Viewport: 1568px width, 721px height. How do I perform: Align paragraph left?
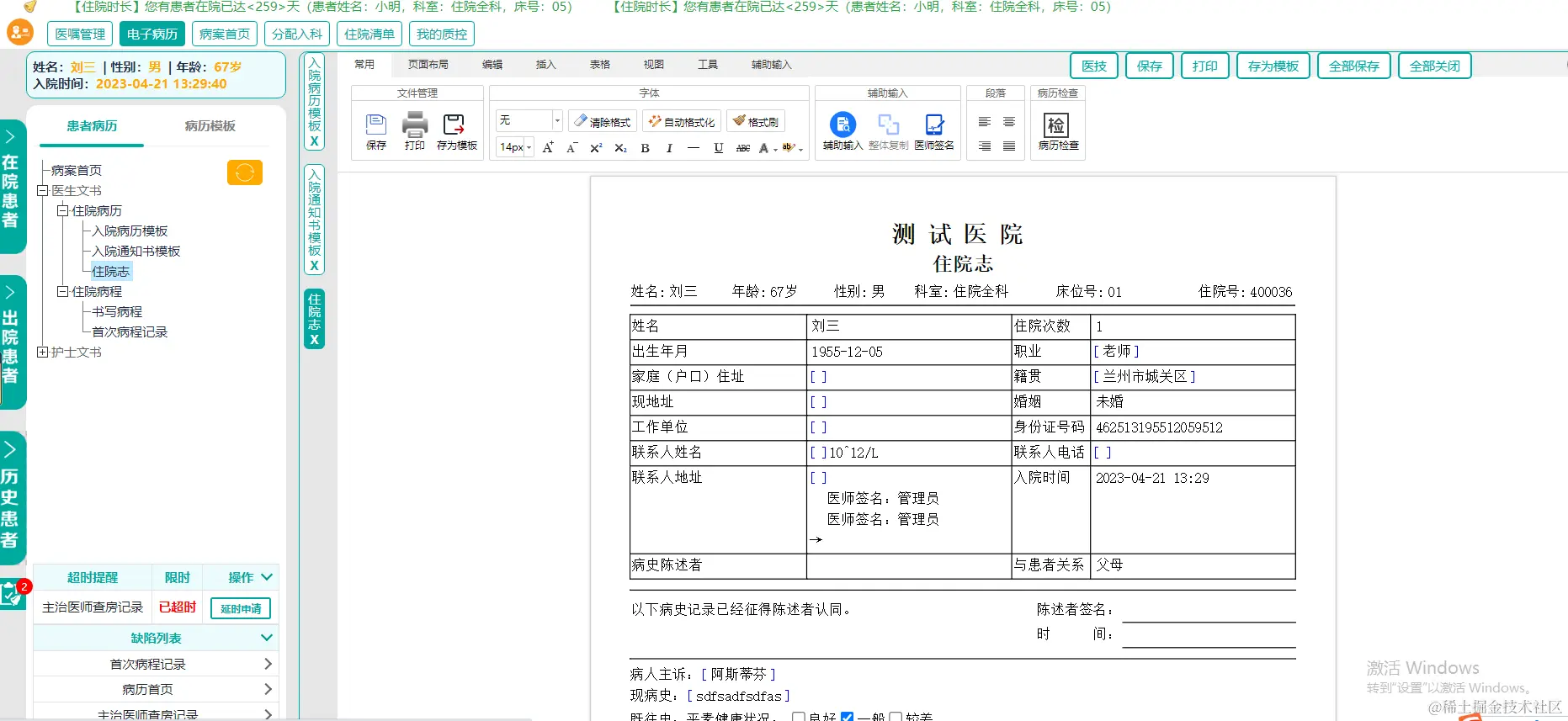coord(984,122)
